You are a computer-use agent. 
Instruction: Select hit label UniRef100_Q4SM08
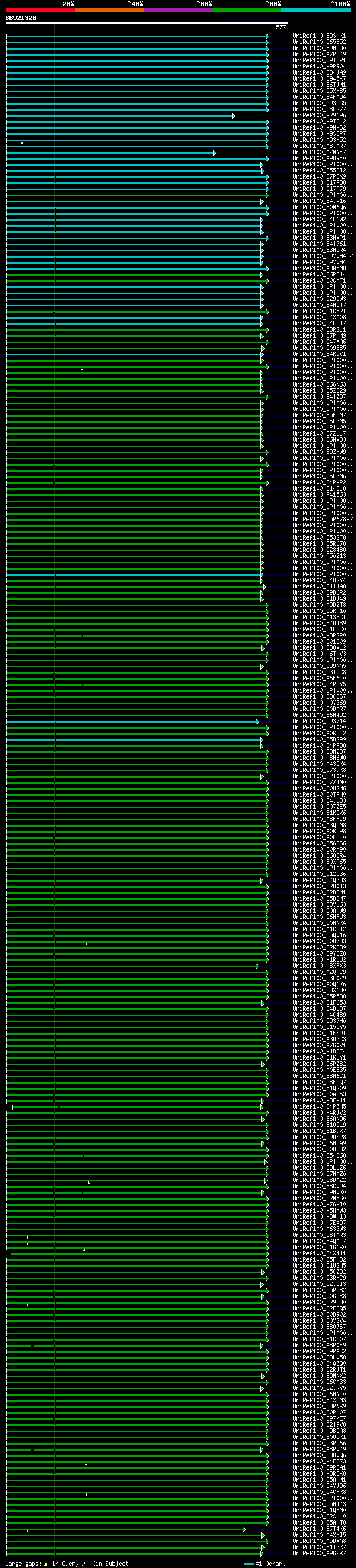319,317
